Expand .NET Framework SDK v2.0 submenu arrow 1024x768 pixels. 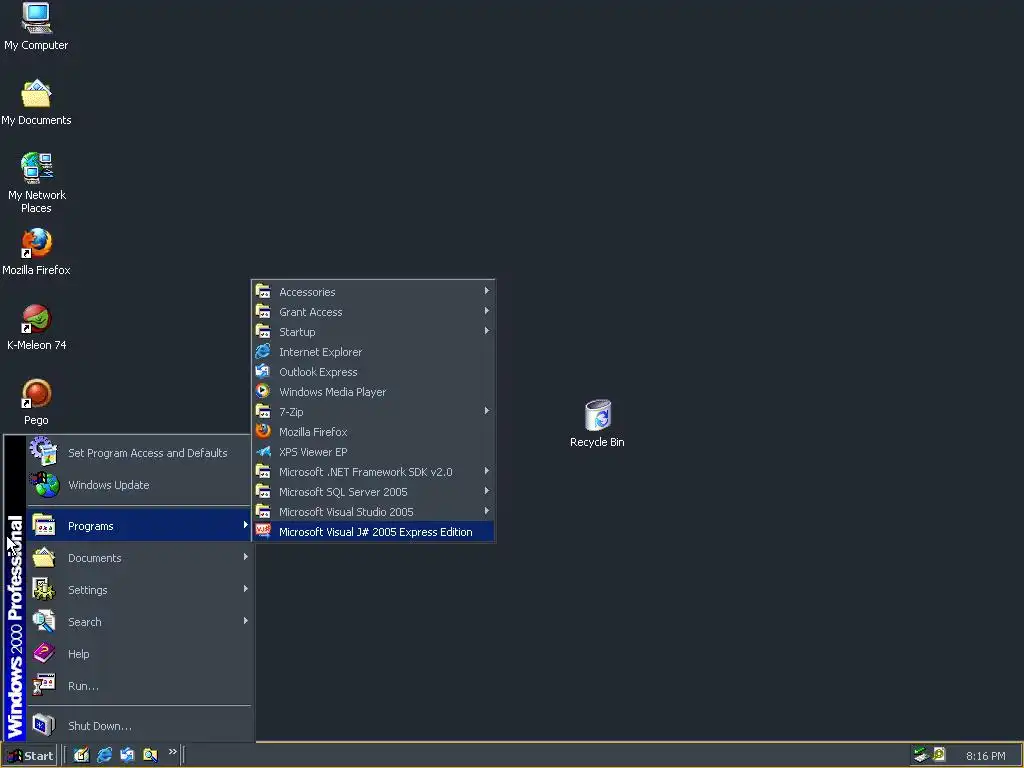[x=487, y=471]
